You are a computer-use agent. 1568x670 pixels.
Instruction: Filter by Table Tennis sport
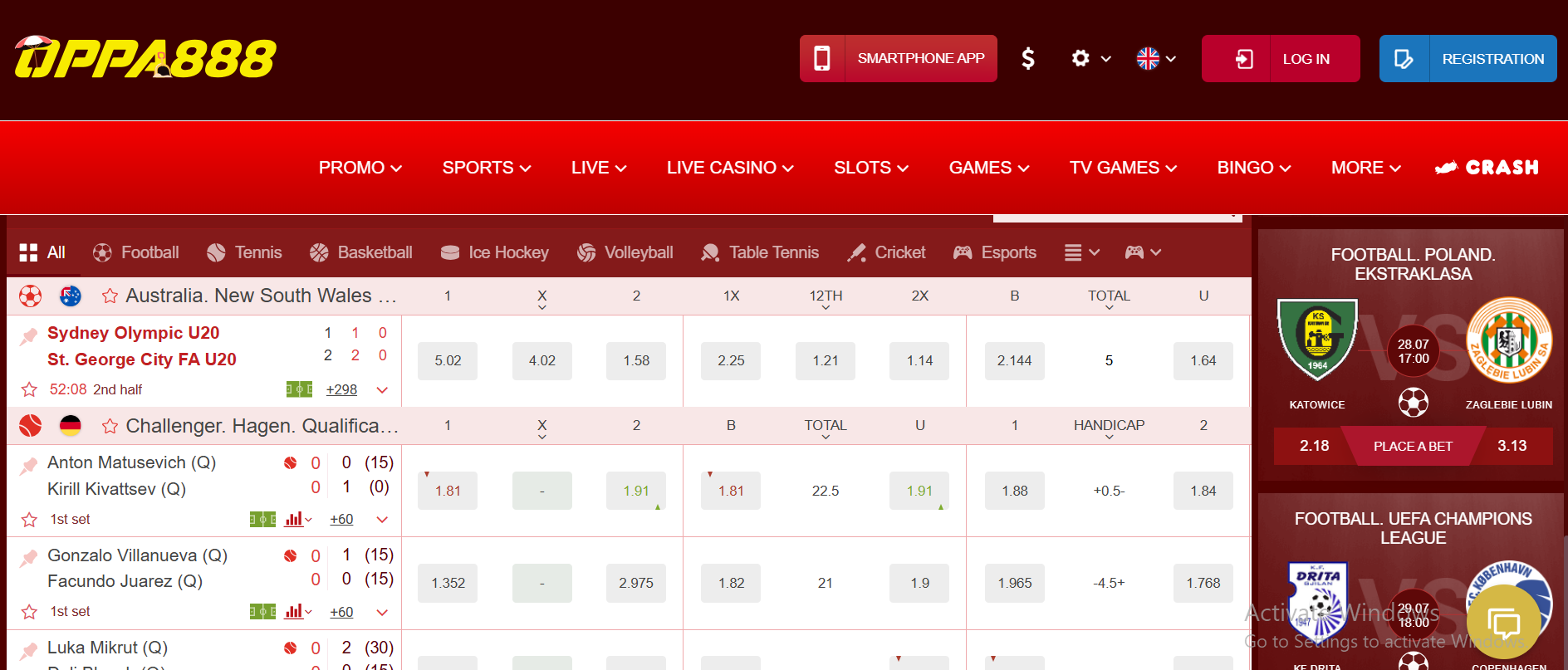point(760,252)
